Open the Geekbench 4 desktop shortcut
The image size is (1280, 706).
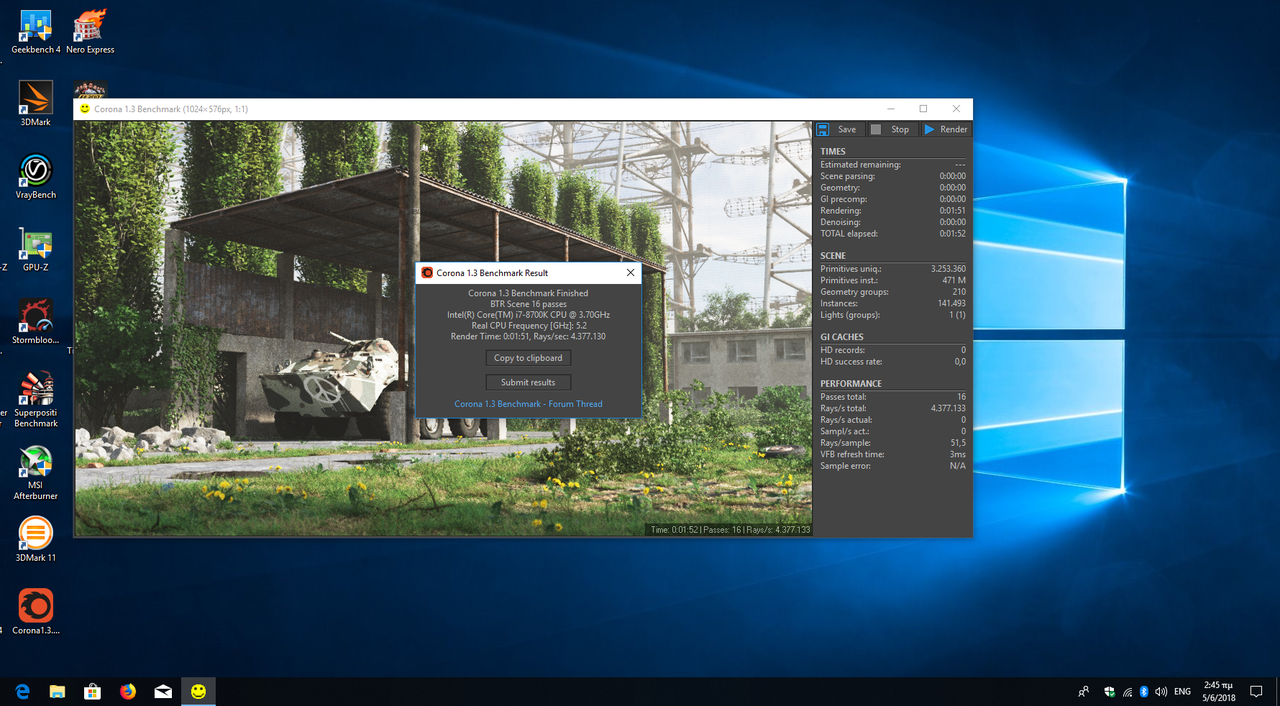point(36,32)
